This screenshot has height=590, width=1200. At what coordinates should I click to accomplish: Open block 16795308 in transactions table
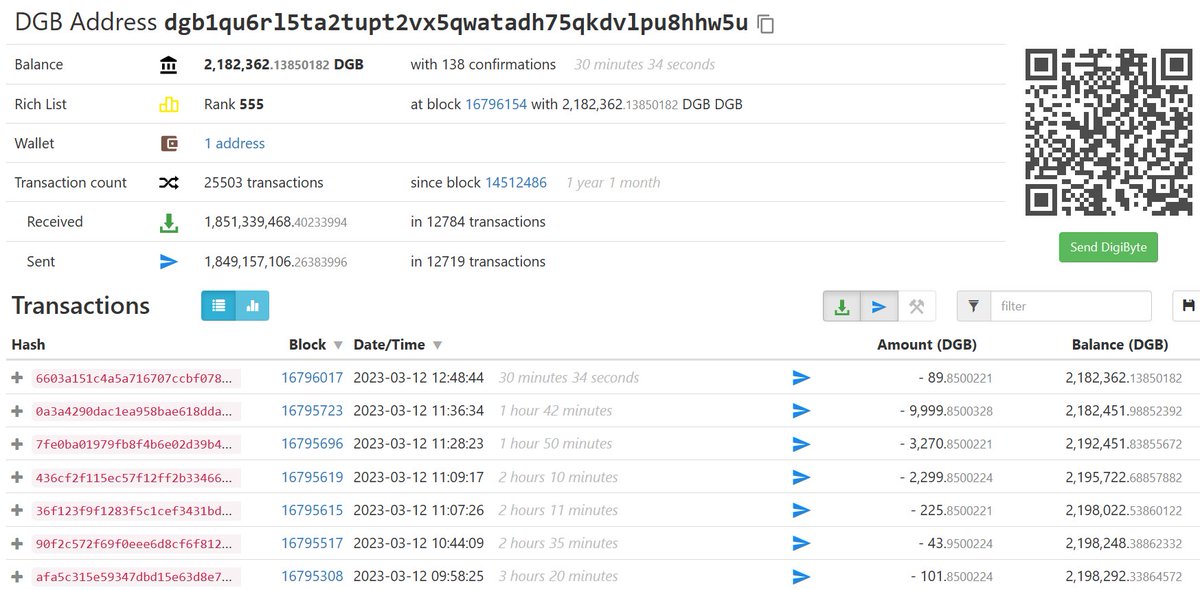click(x=312, y=576)
